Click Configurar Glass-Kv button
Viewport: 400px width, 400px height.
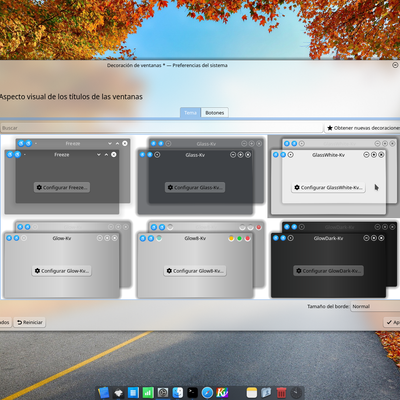tap(195, 187)
